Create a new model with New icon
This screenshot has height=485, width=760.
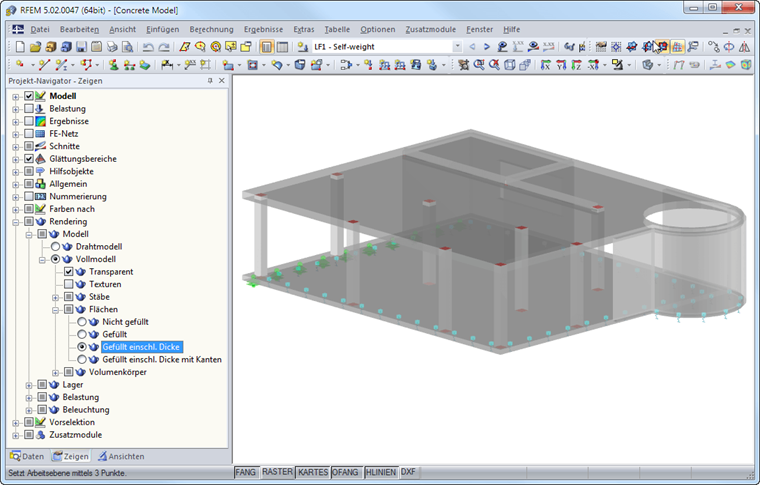pos(20,47)
